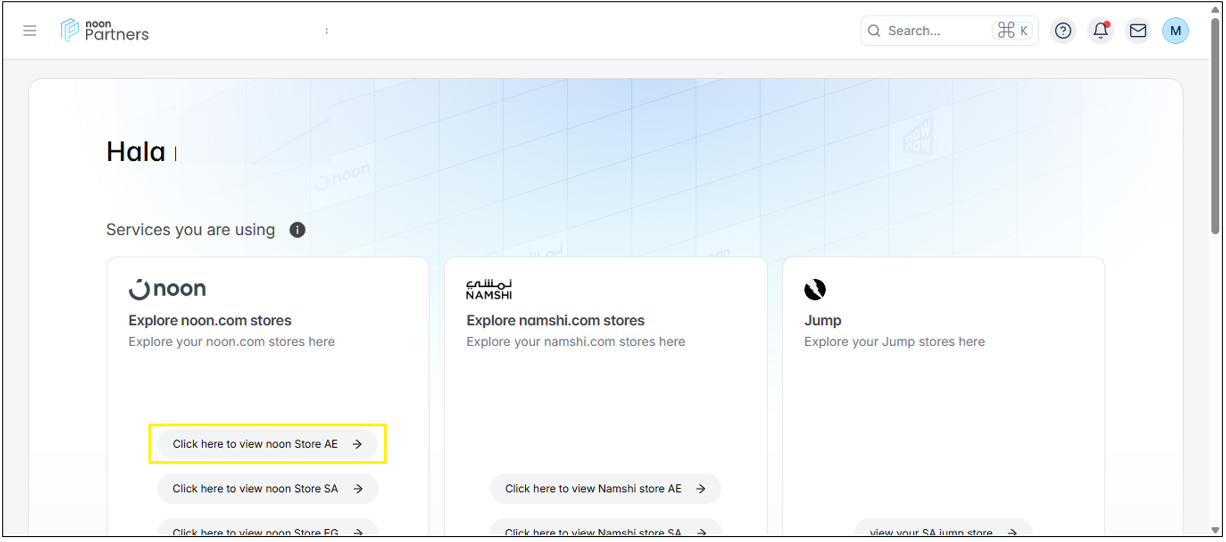Click here to view noon Store AE
Viewport: 1226px width, 542px height.
(x=267, y=444)
